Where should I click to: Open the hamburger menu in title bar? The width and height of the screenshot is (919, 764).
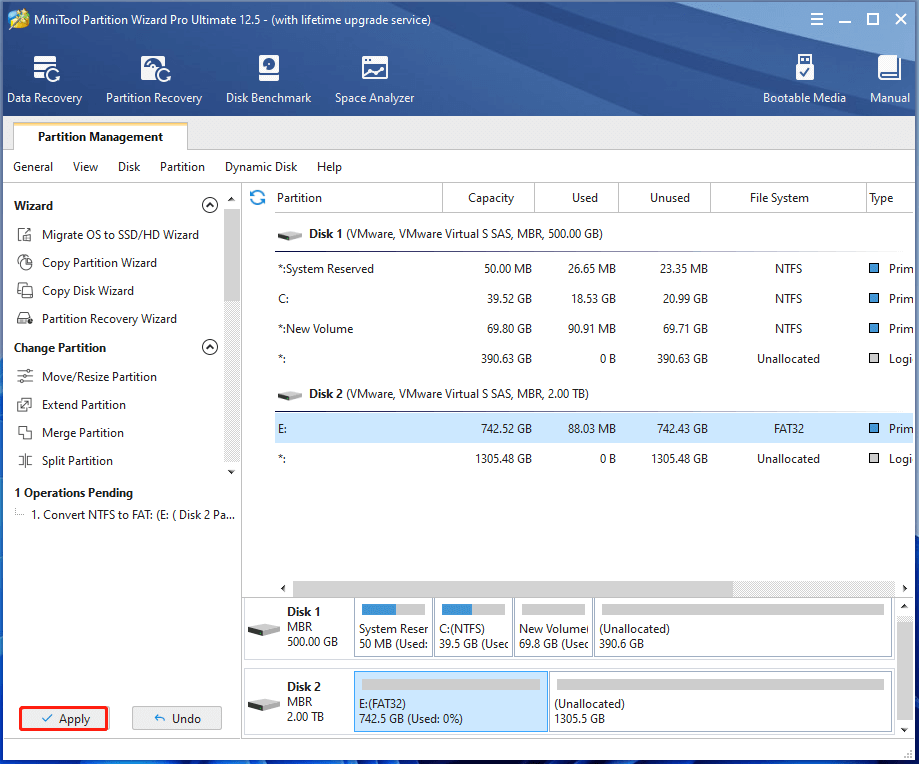click(x=817, y=19)
